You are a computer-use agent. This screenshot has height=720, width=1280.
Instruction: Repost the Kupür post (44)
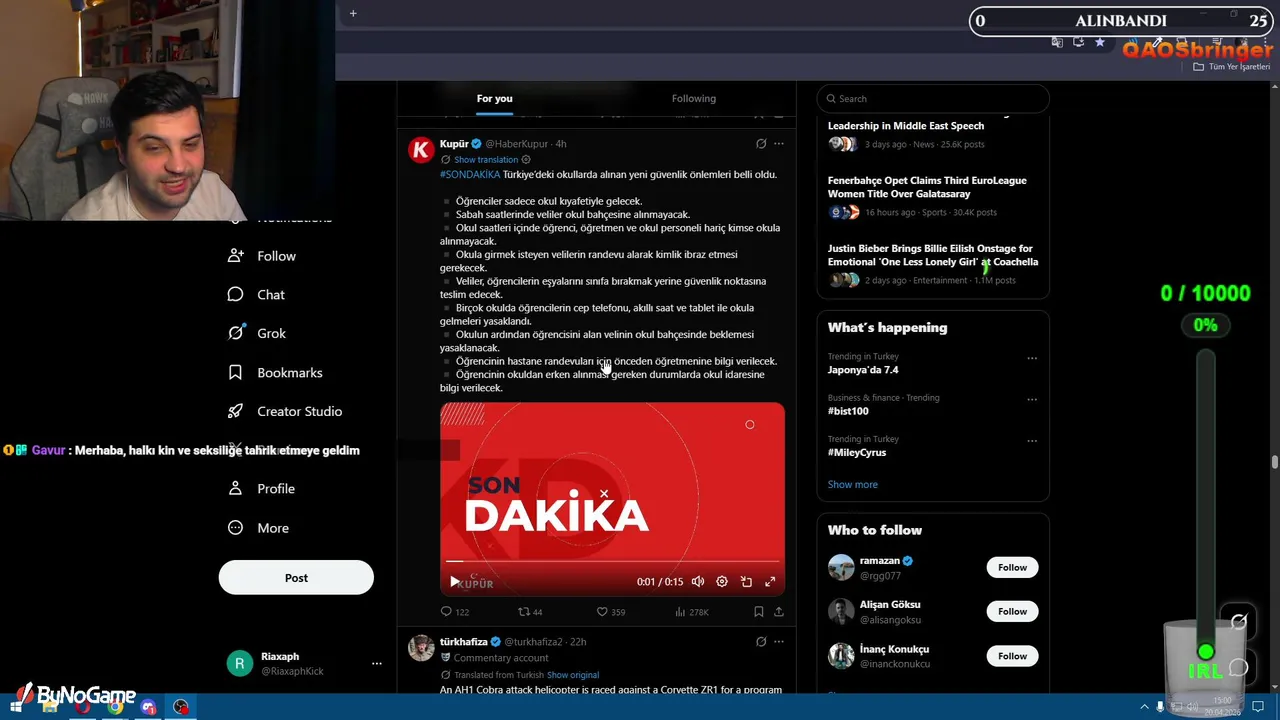pyautogui.click(x=530, y=612)
